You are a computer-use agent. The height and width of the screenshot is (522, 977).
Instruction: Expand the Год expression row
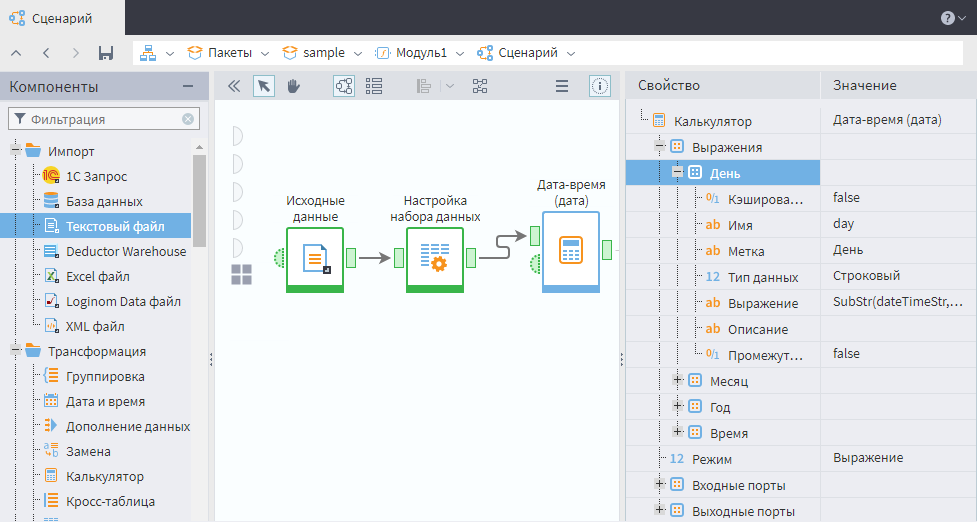pos(678,406)
